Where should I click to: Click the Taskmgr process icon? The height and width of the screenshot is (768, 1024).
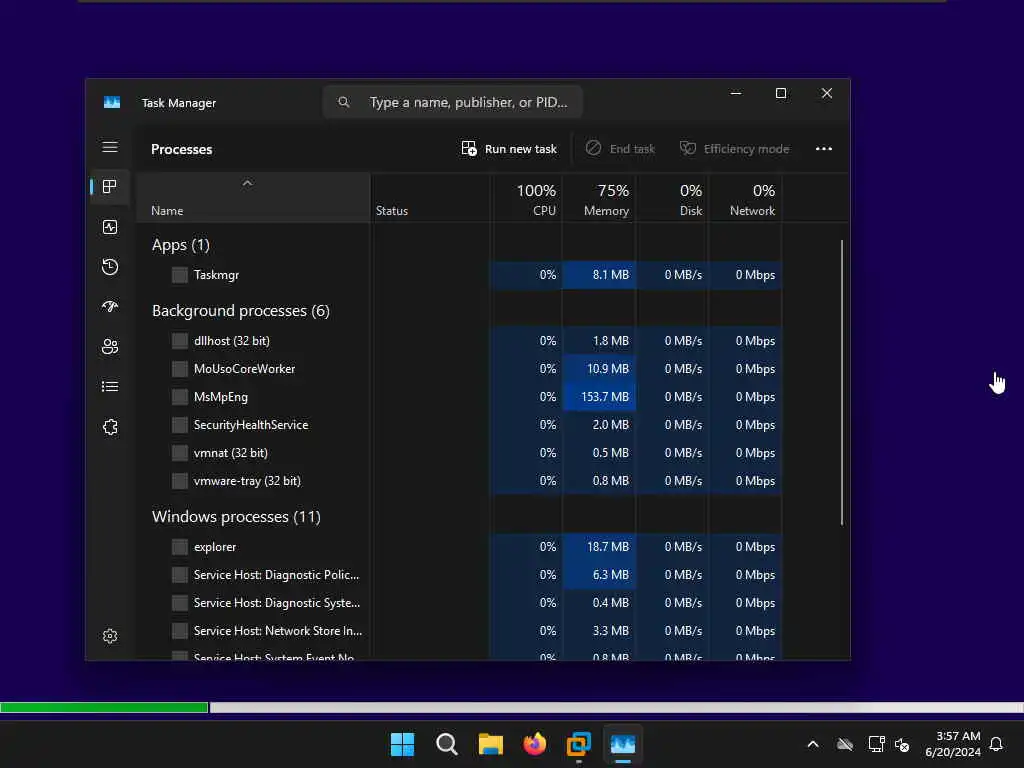click(x=180, y=275)
